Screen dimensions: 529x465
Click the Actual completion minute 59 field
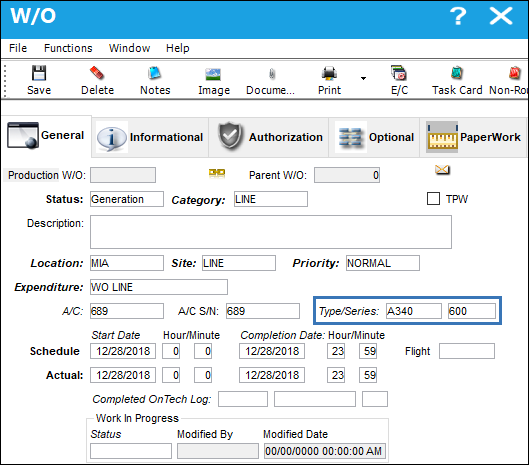pyautogui.click(x=368, y=375)
